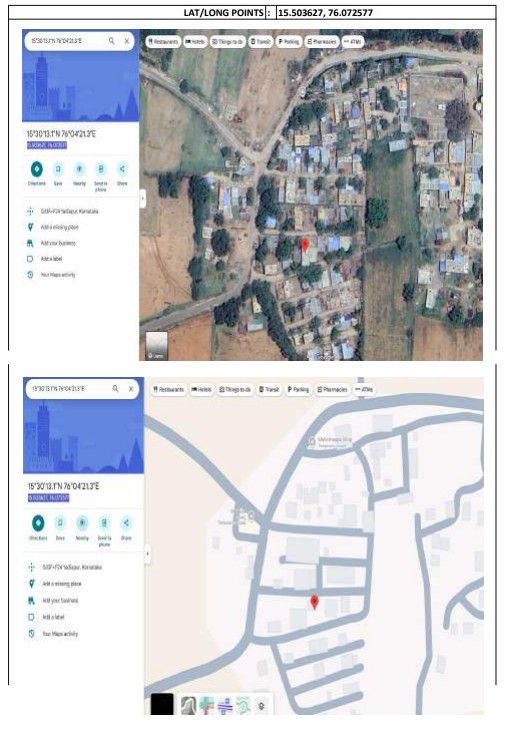The image size is (510, 731).
Task: Select Restaurants chip on the satellite map
Action: click(163, 42)
